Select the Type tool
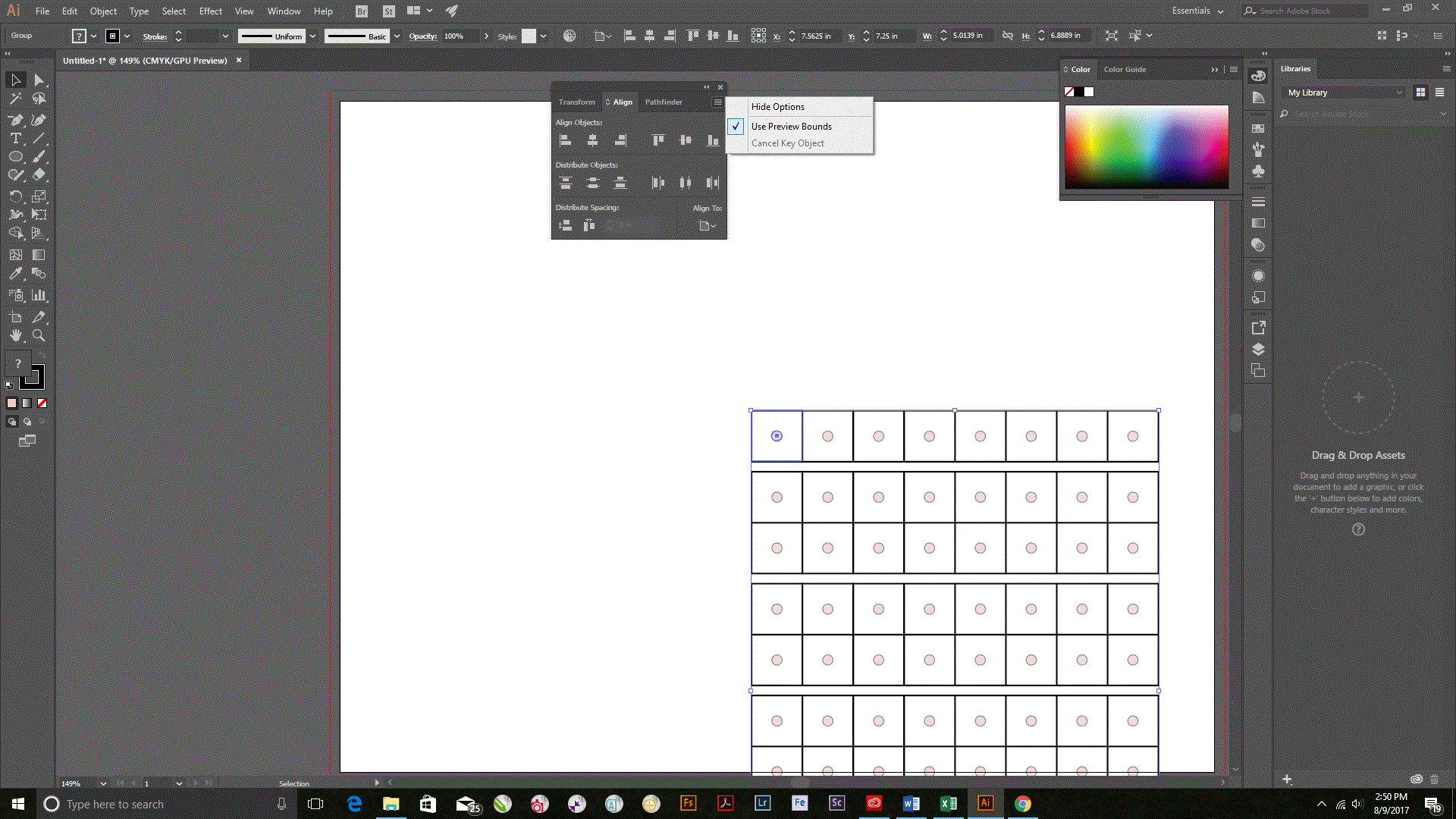Viewport: 1456px width, 819px height. [x=15, y=138]
